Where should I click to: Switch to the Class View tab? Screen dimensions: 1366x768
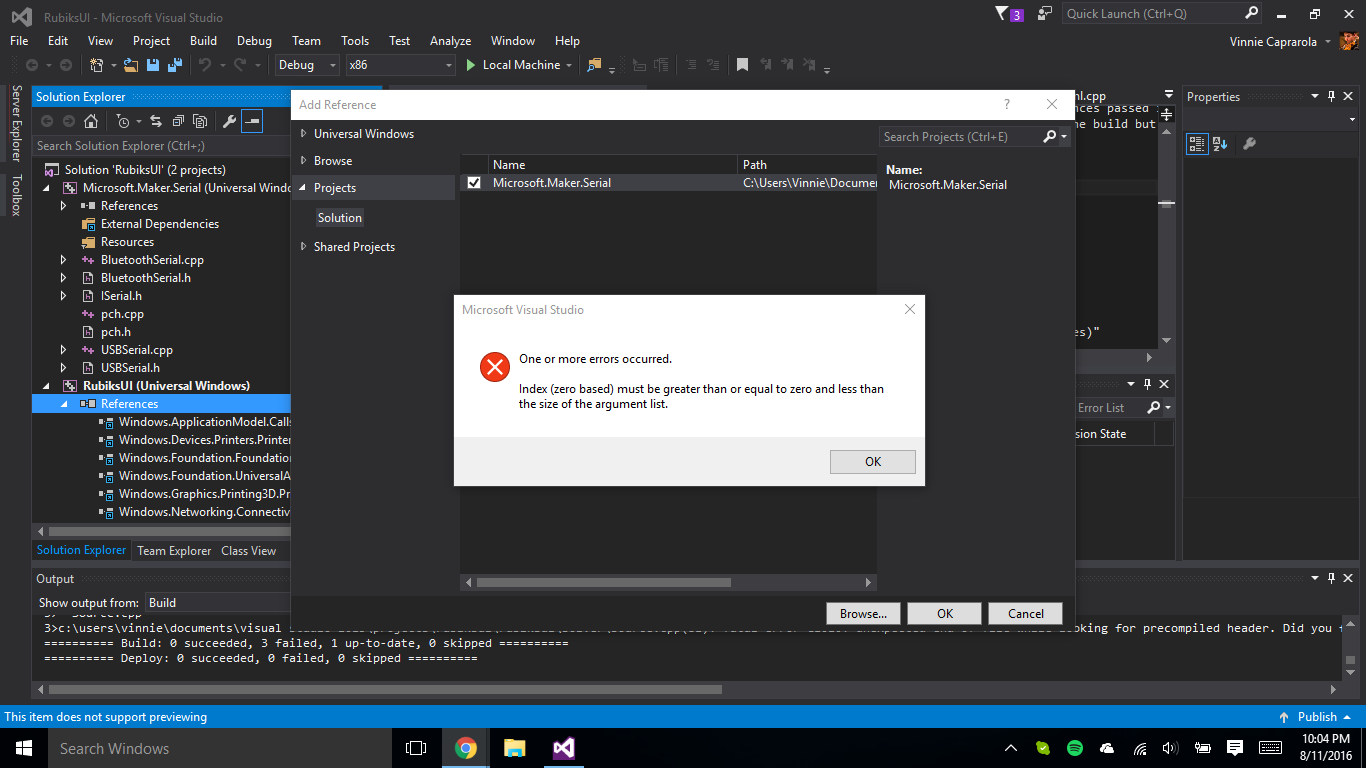pos(248,551)
